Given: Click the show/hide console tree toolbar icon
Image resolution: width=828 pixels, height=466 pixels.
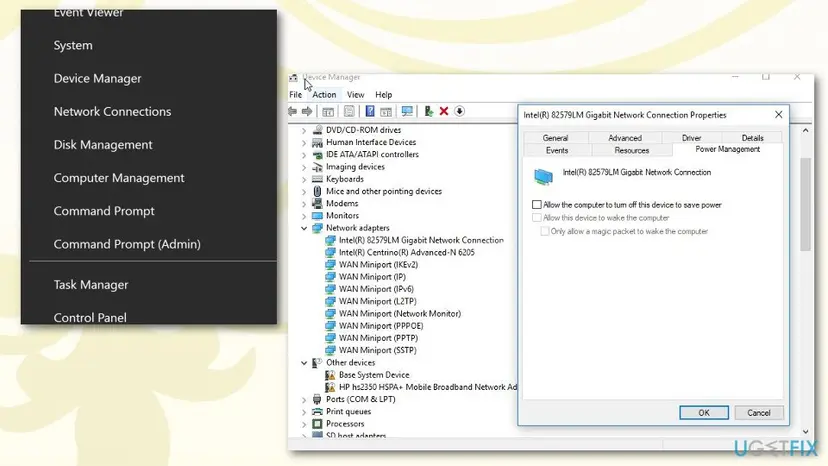Looking at the screenshot, I should tap(328, 111).
